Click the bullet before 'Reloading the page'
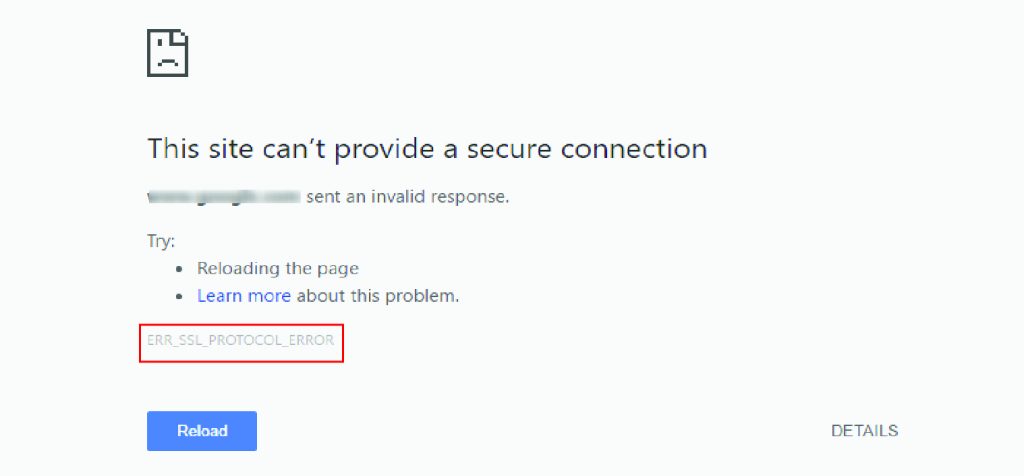Viewport: 1024px width, 476px height. [182, 269]
